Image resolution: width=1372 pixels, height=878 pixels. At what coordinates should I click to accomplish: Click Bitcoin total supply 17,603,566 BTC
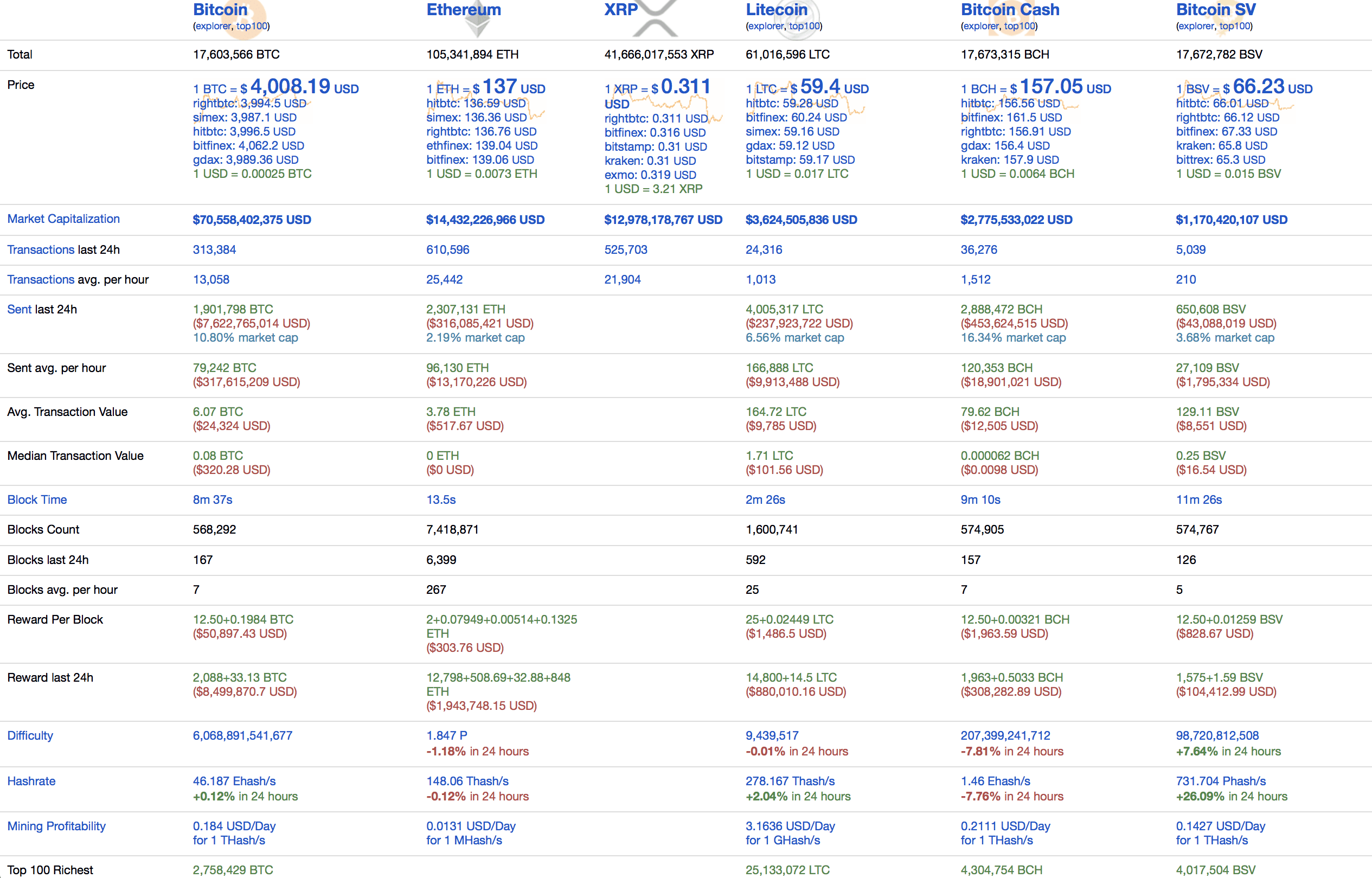click(x=236, y=54)
